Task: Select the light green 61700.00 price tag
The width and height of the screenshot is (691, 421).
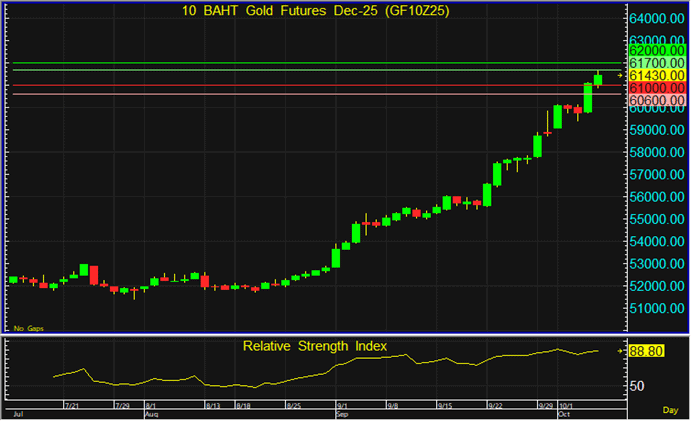Action: [657, 62]
